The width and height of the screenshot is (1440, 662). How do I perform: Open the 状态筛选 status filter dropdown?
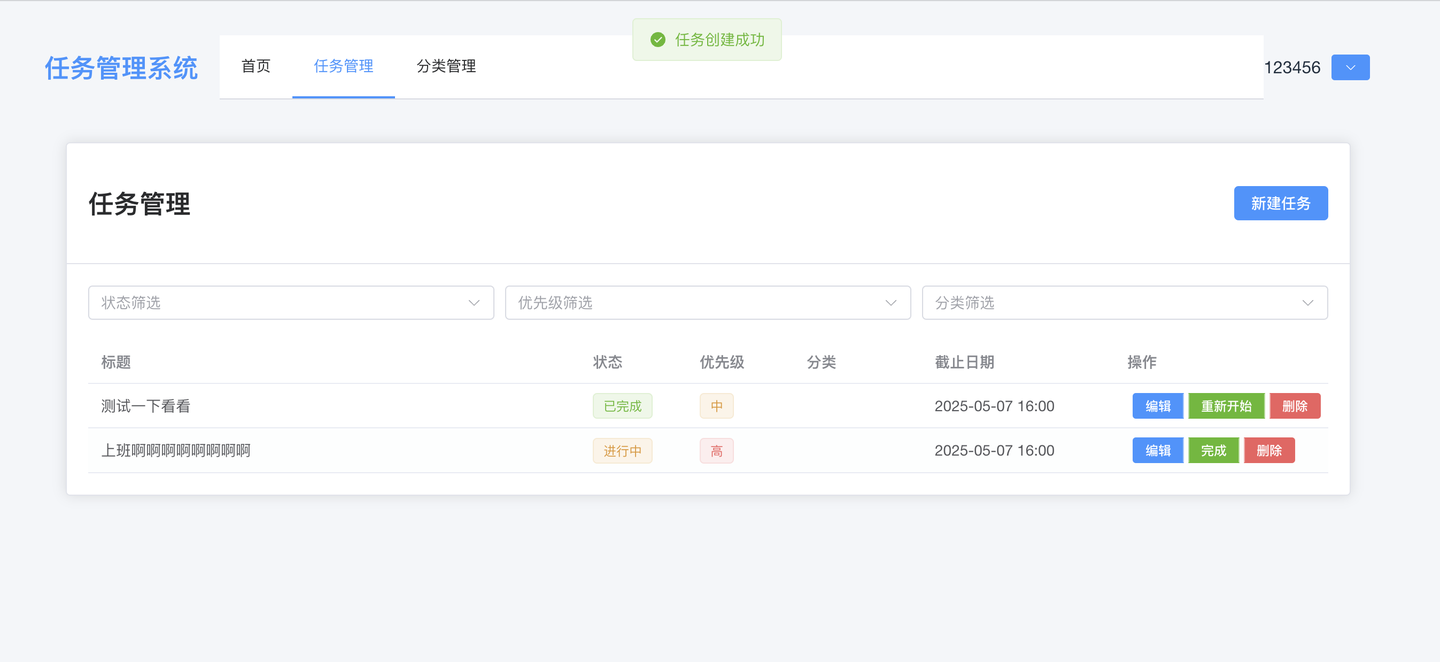coord(290,302)
